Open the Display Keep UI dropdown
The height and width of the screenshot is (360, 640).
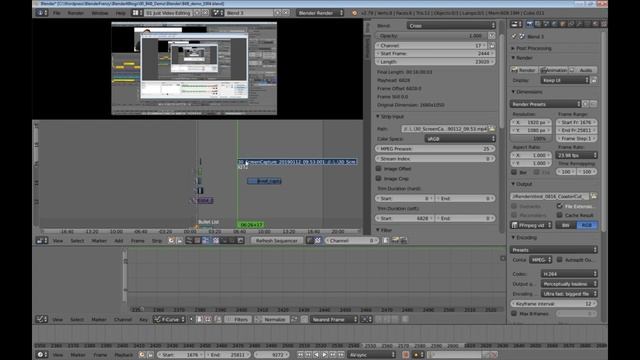565,80
